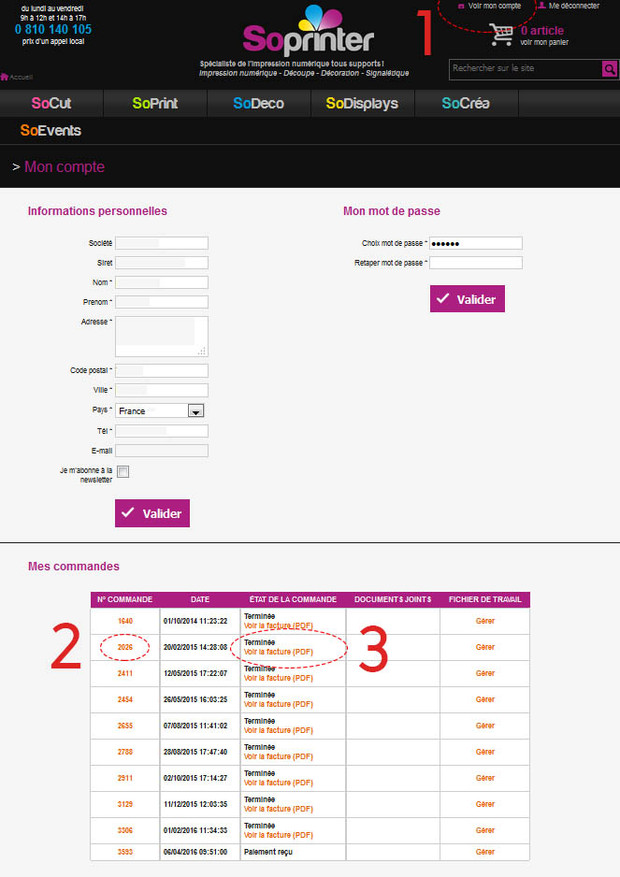620x877 pixels.
Task: Open order number 2911
Action: [x=125, y=778]
